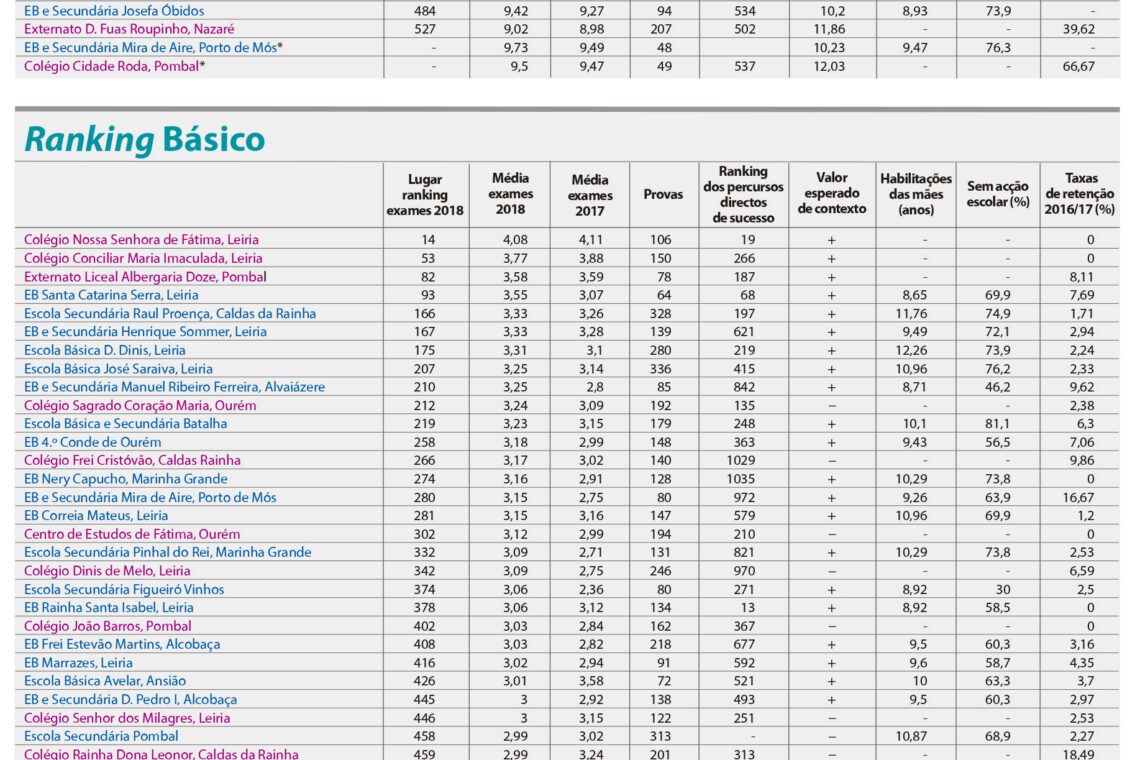This screenshot has height=760, width=1140.
Task: Select 'Colégio João Barros, Pombal'
Action: click(108, 626)
